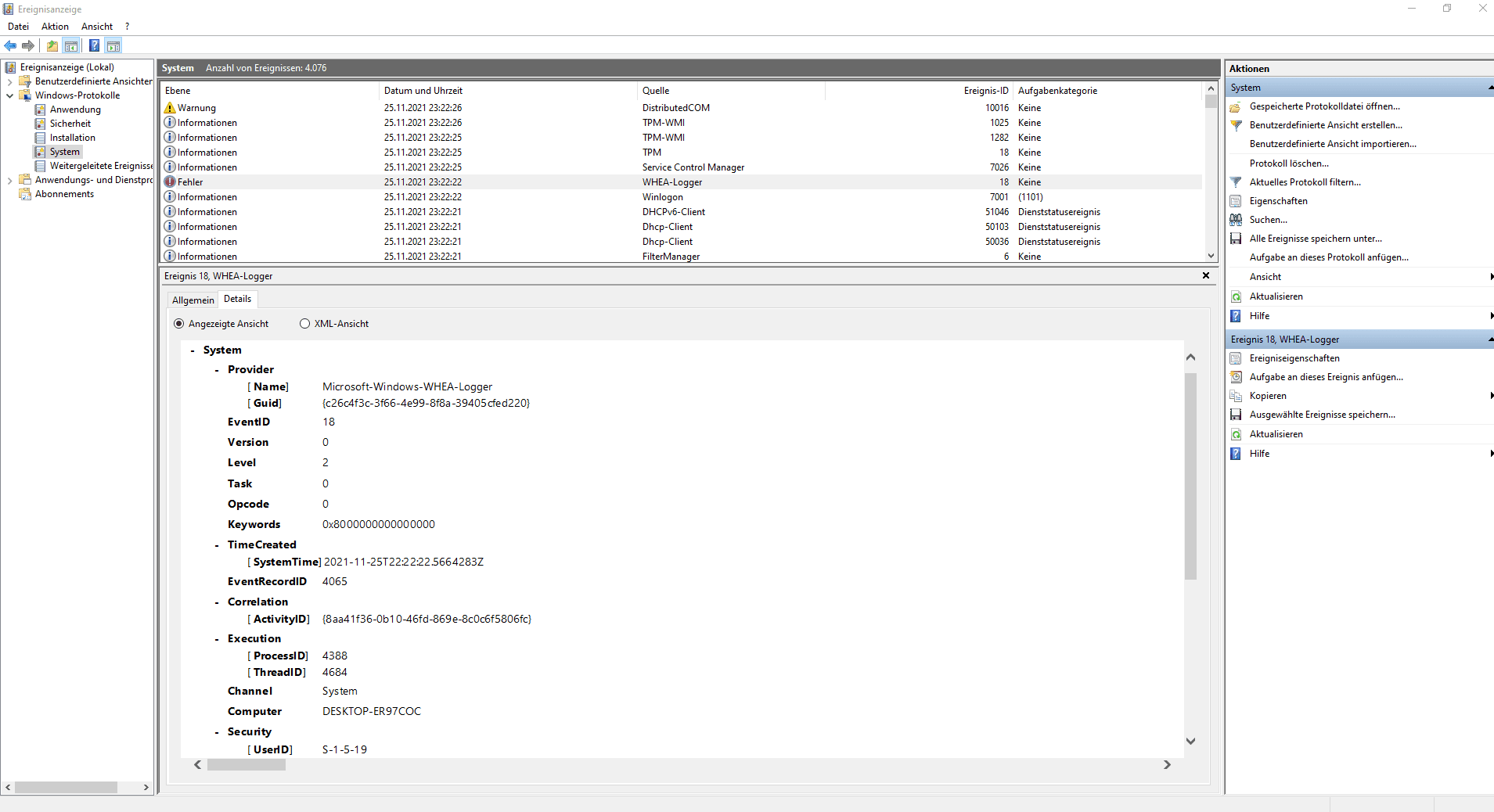Collapse the System actions section
Screen dimensions: 1494x812
pyautogui.click(x=1490, y=88)
